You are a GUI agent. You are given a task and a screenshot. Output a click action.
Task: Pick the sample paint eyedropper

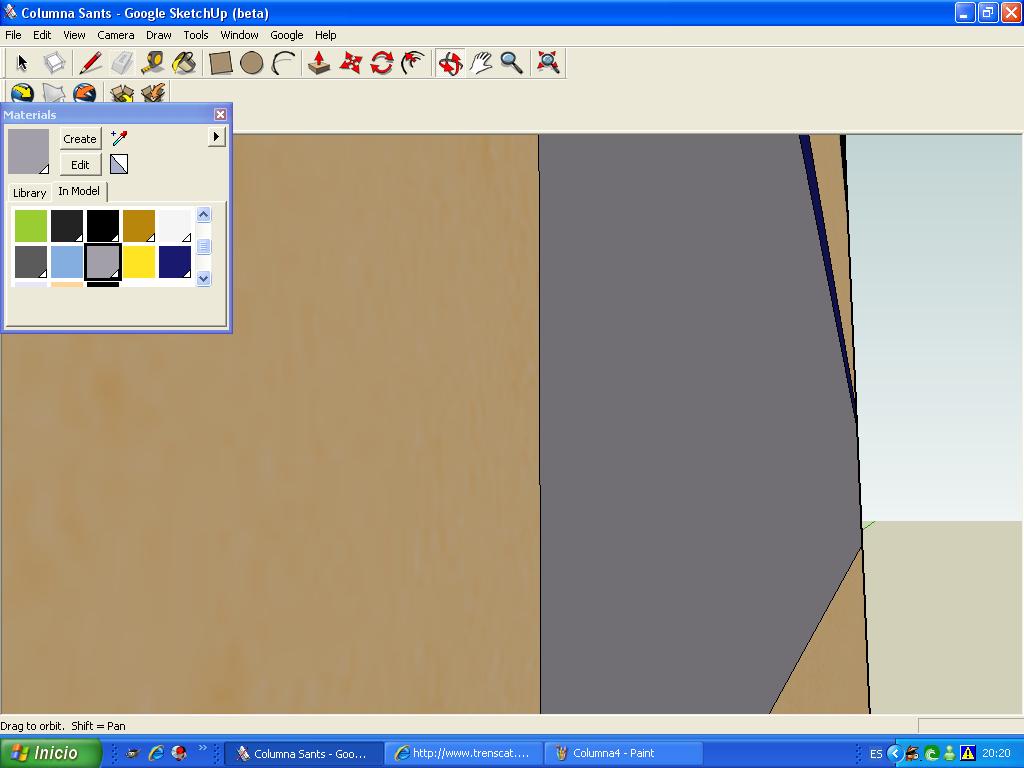119,138
